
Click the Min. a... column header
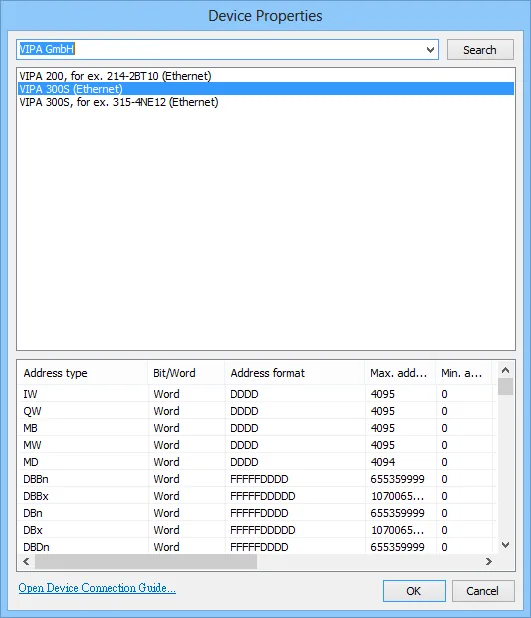[464, 373]
